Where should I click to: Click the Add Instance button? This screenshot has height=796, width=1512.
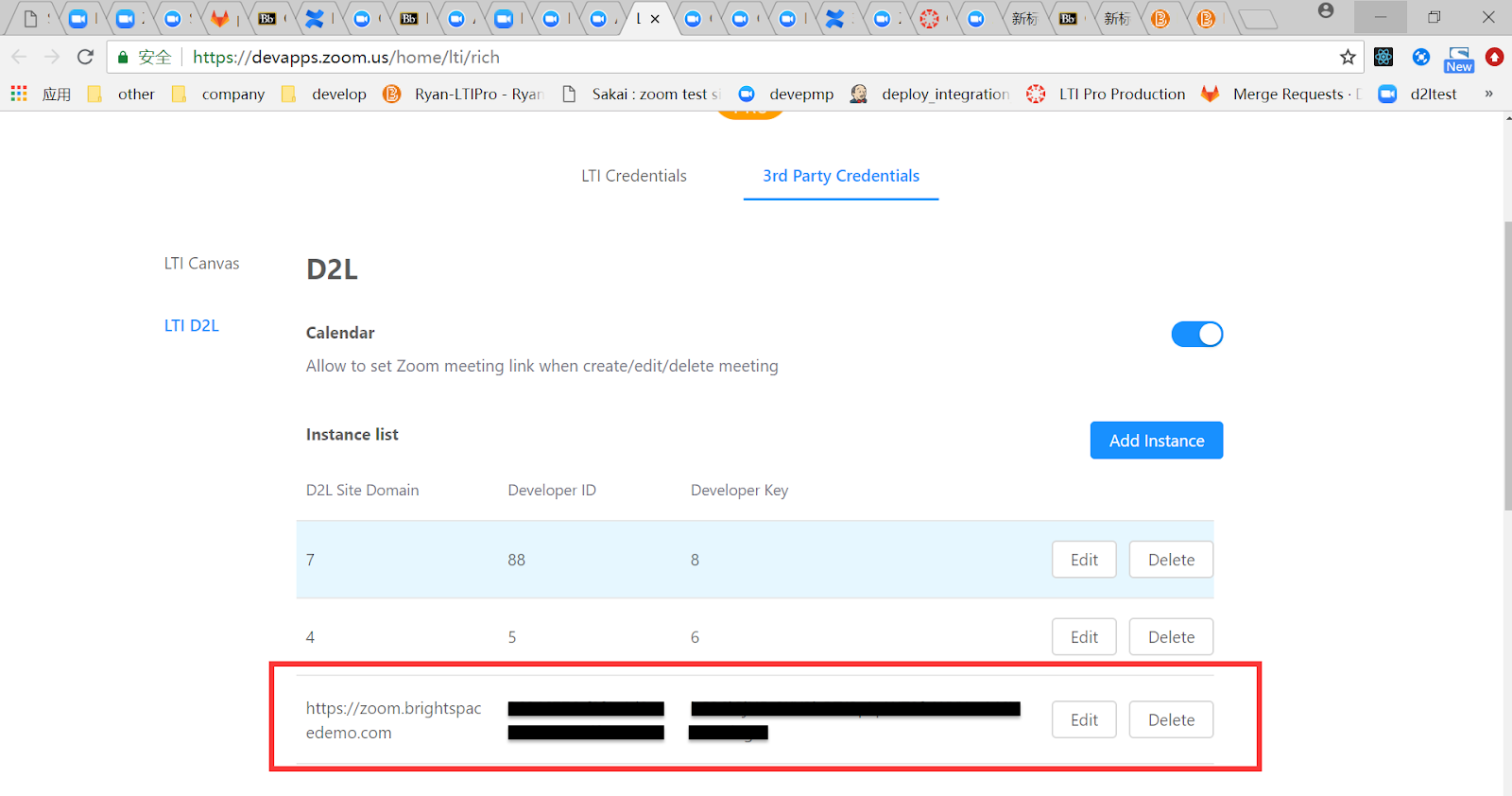pos(1157,441)
